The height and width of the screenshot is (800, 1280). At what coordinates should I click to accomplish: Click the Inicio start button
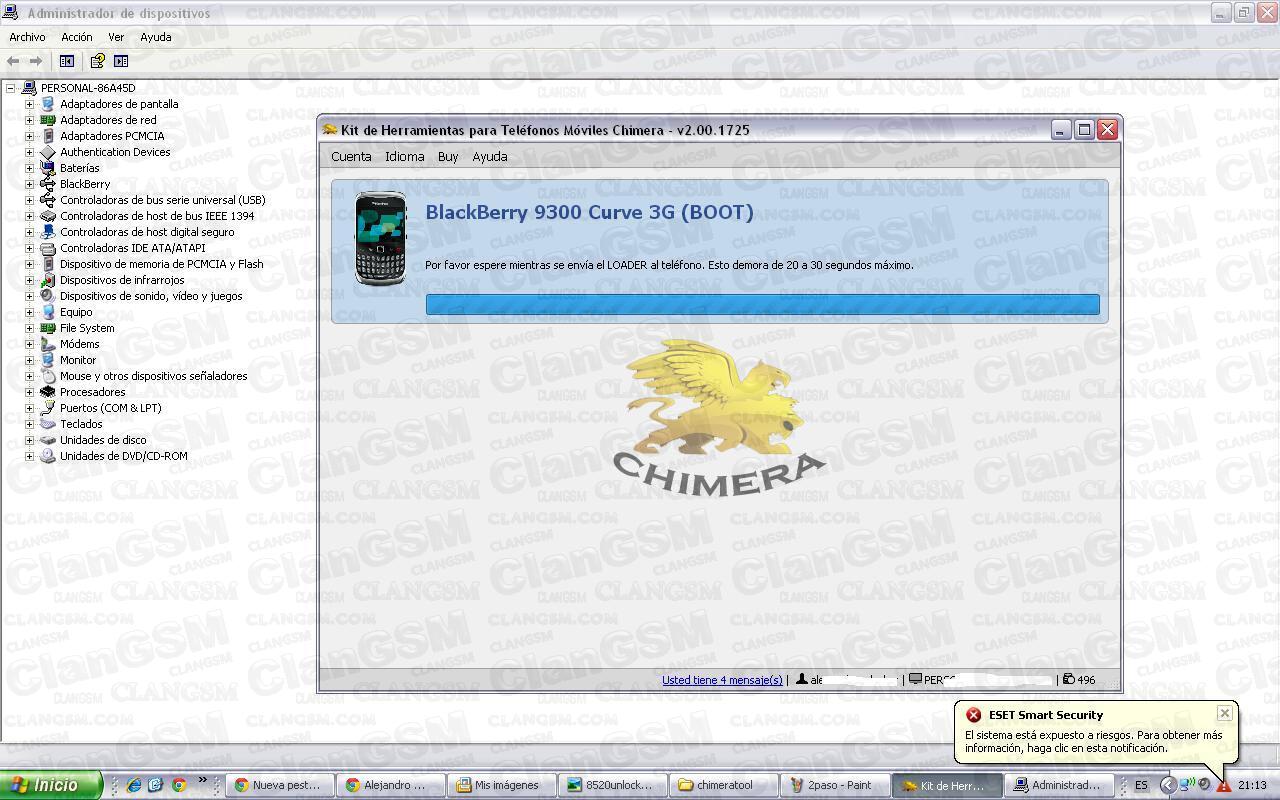(51, 785)
